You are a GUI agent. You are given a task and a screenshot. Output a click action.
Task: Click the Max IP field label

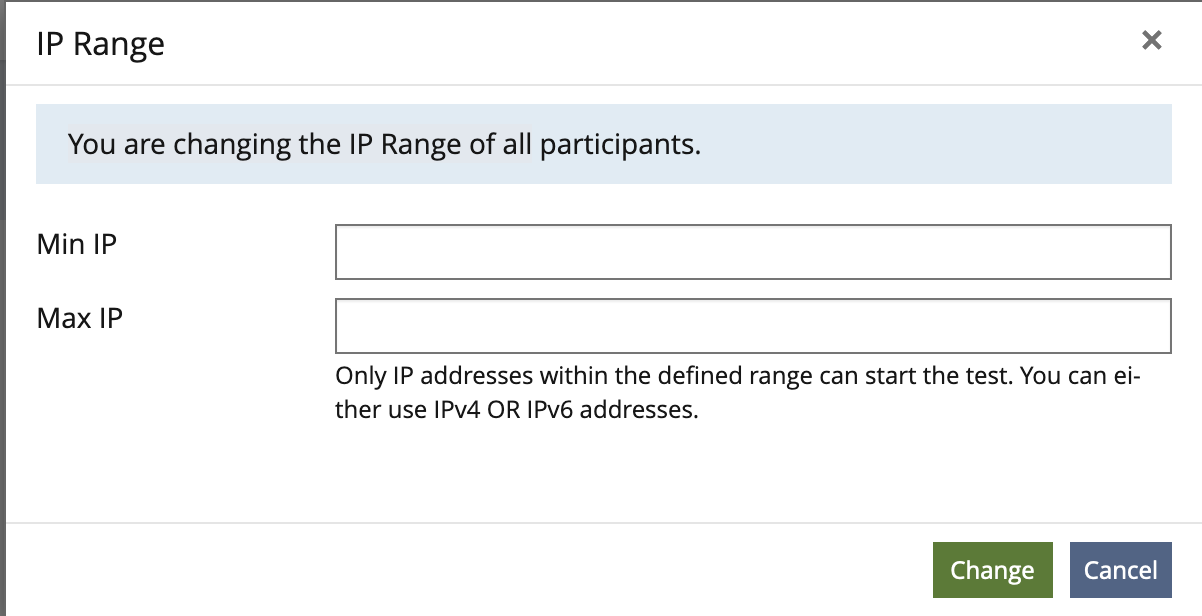[78, 317]
